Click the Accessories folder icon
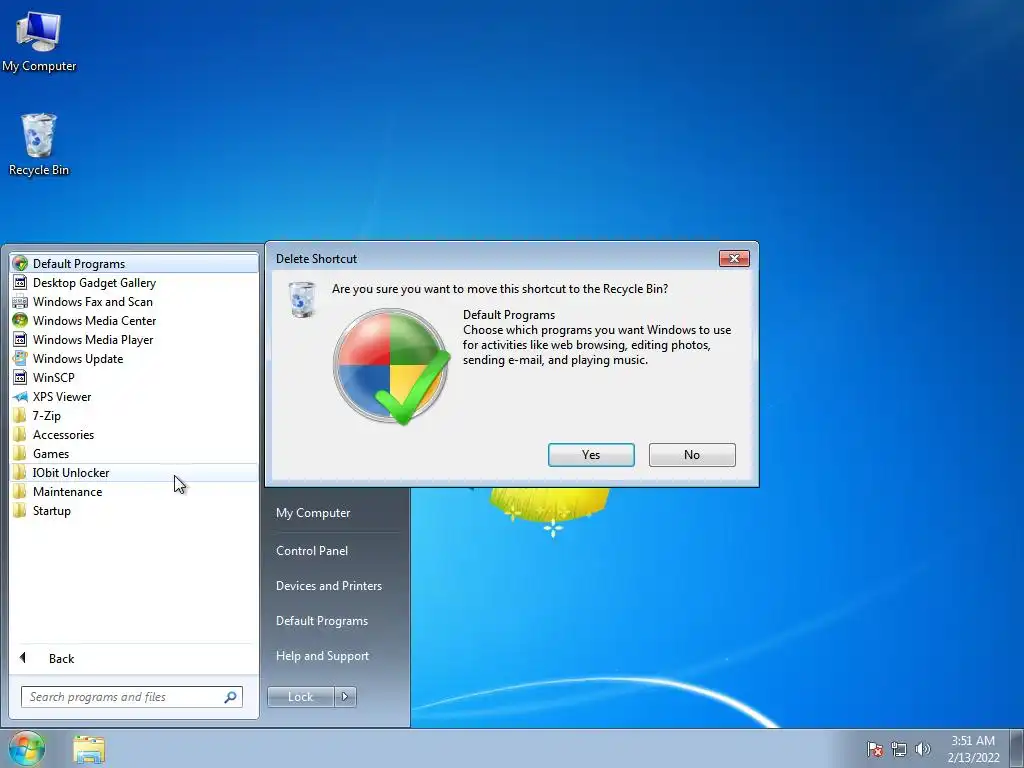This screenshot has width=1024, height=768. (x=20, y=434)
